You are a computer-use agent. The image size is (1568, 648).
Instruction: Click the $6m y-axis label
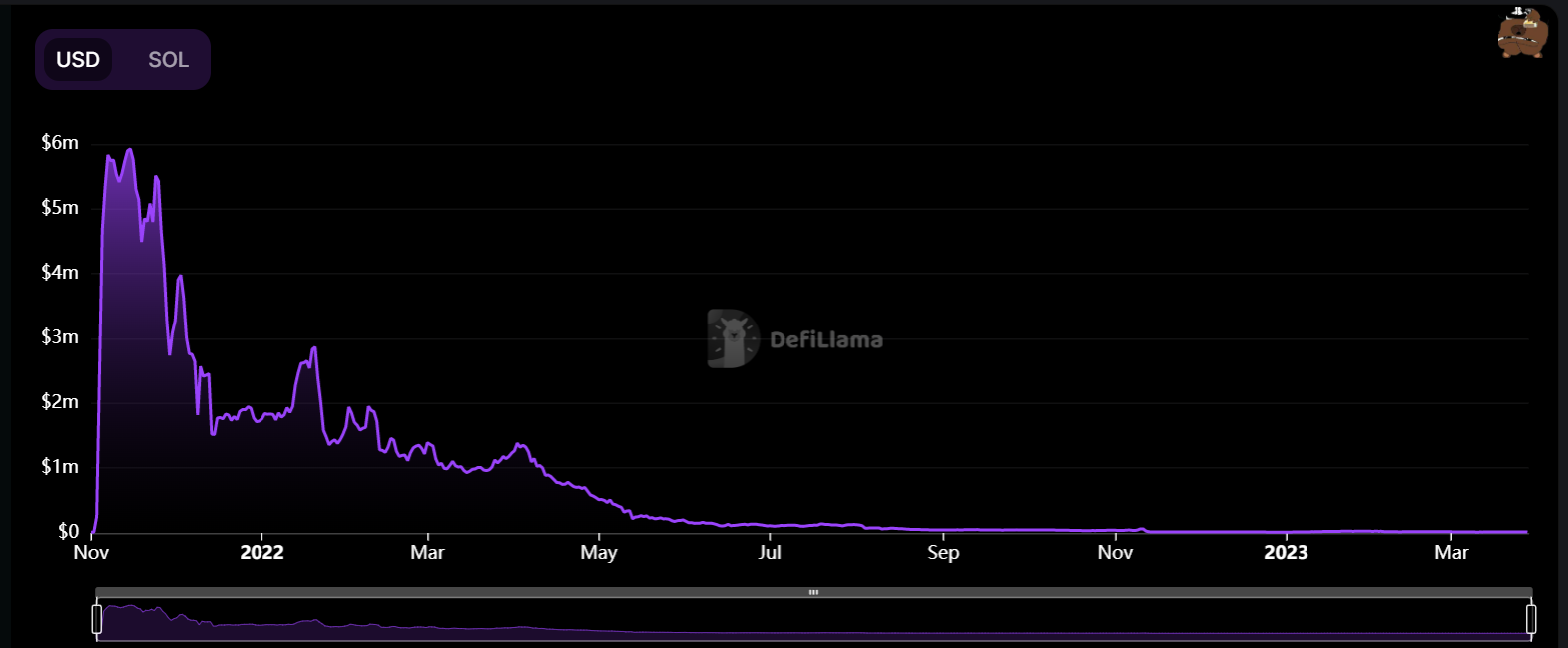tap(60, 143)
